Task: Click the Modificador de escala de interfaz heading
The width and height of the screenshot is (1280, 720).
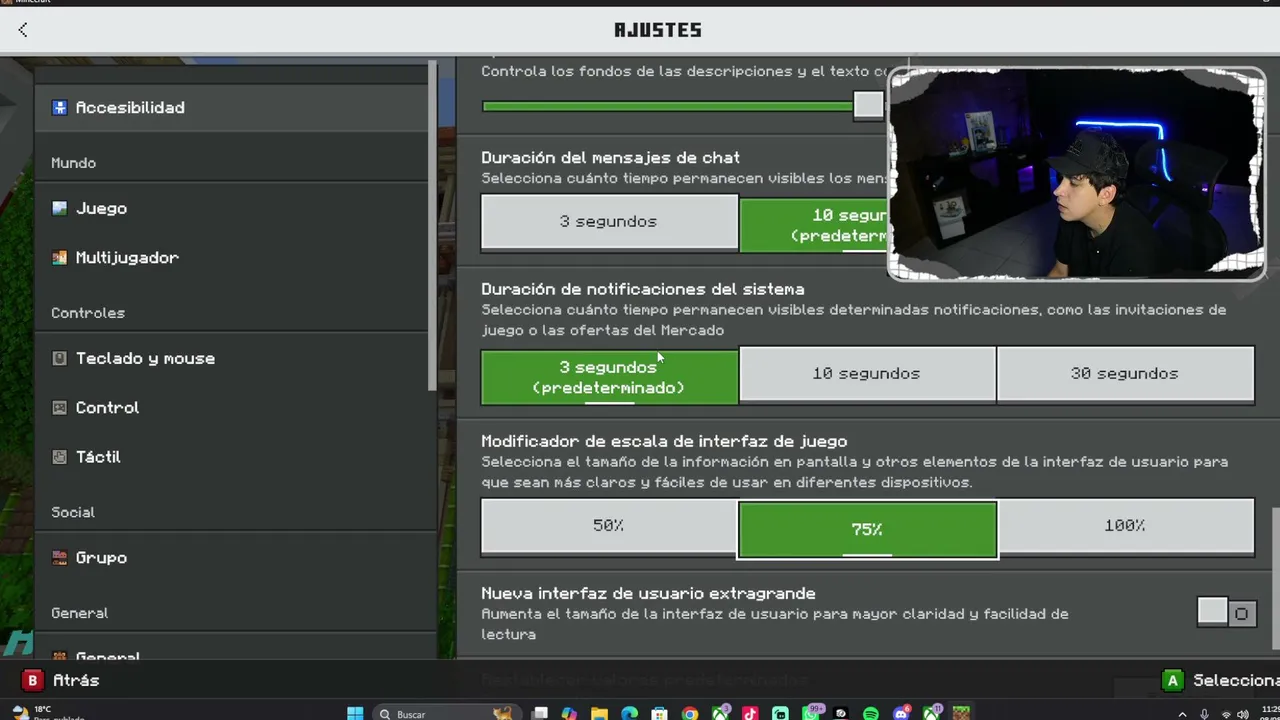Action: click(x=664, y=441)
